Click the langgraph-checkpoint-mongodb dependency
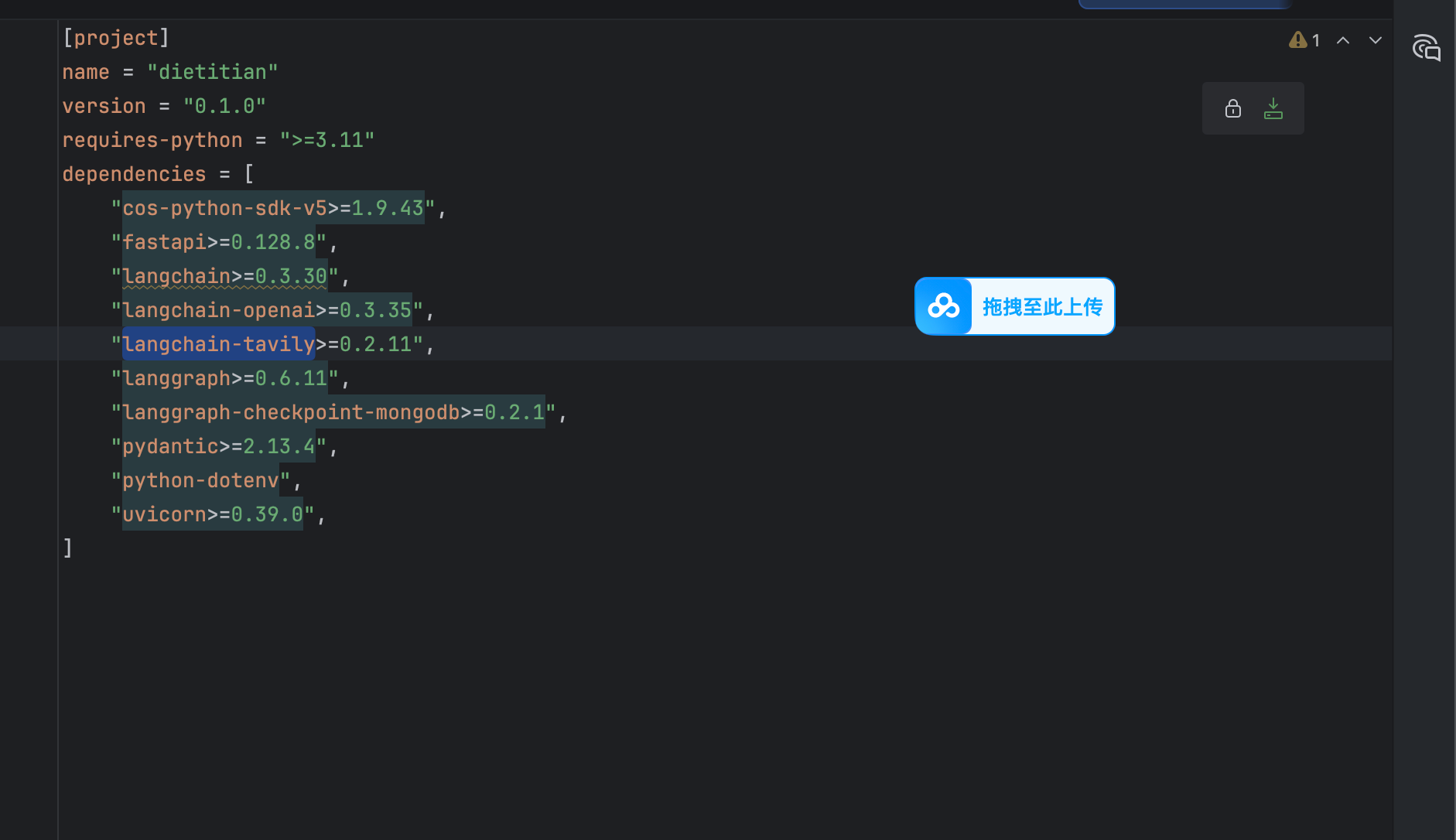The height and width of the screenshot is (840, 1456). pyautogui.click(x=333, y=412)
